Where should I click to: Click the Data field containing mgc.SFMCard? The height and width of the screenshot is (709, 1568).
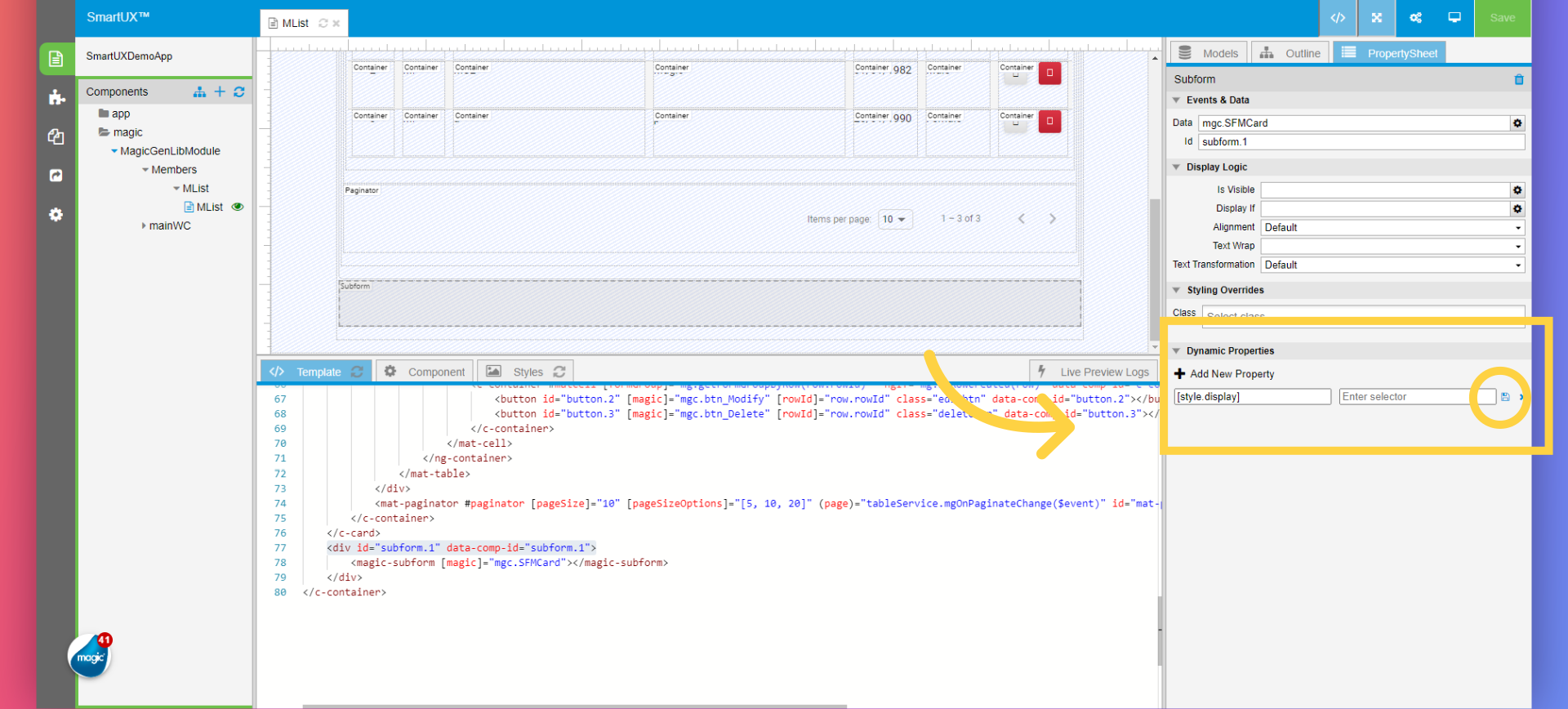1354,123
